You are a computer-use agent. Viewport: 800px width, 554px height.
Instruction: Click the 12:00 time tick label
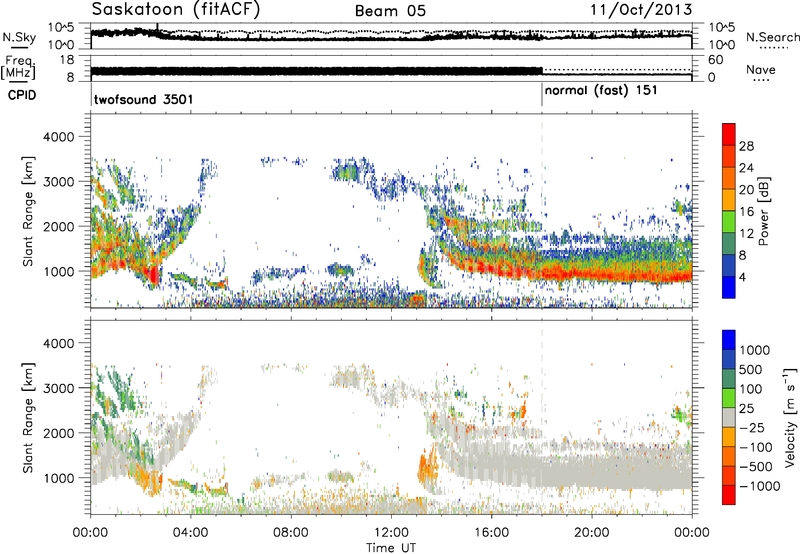point(391,533)
